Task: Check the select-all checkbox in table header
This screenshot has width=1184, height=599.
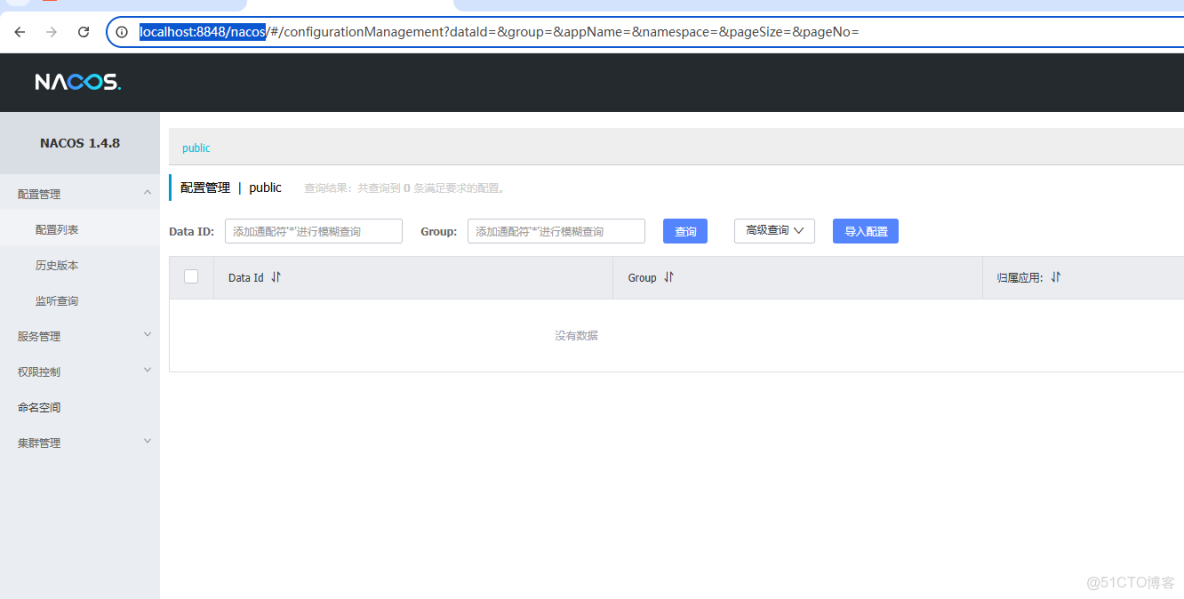Action: click(x=190, y=277)
